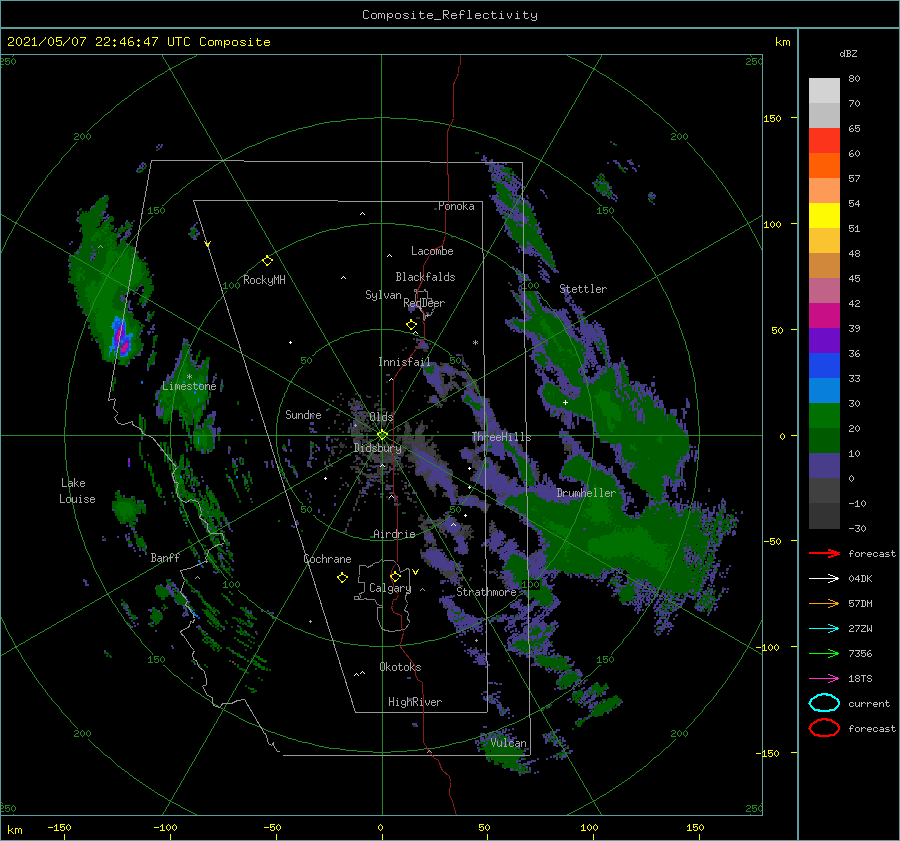Select the yellow swatch between 54 and 51 dBZ

(824, 216)
